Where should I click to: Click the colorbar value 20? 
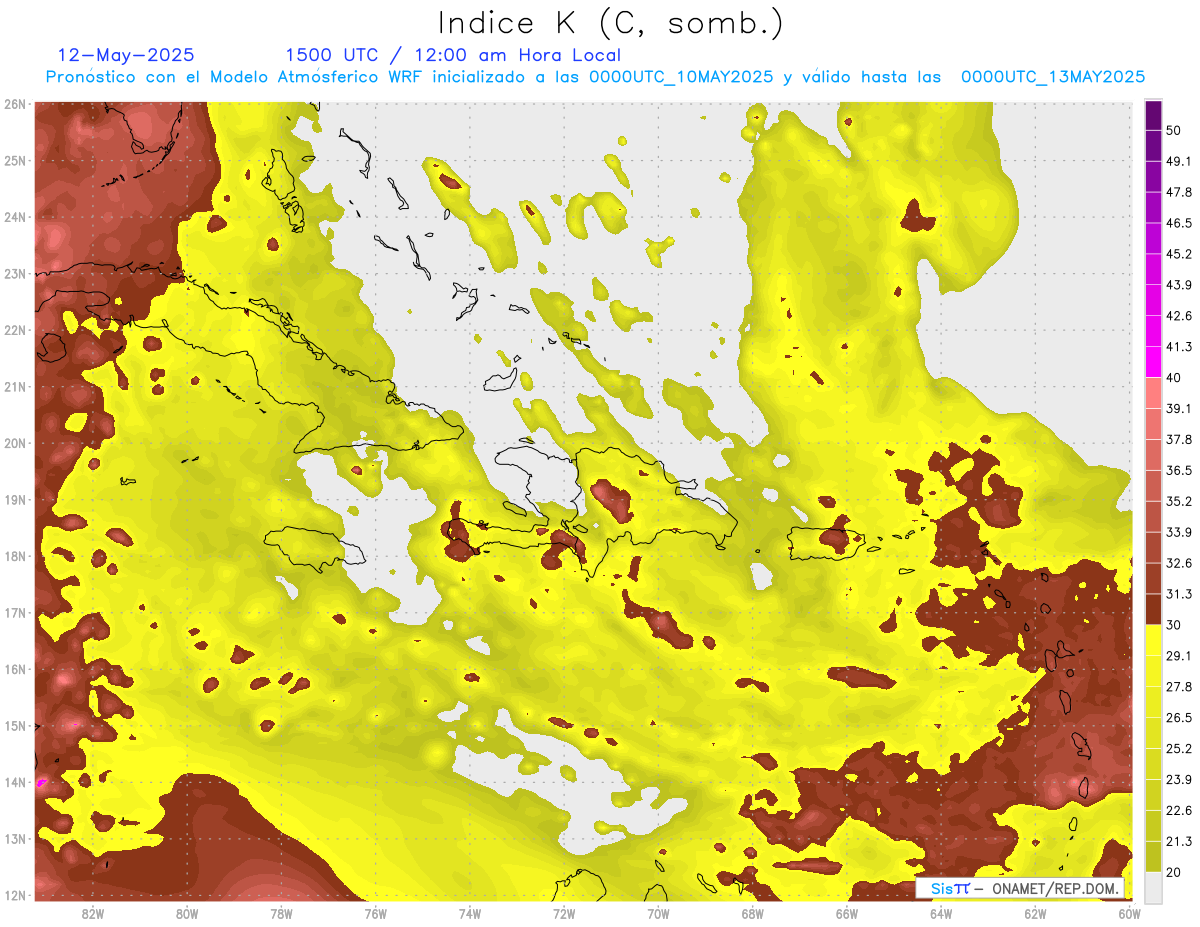[1174, 872]
